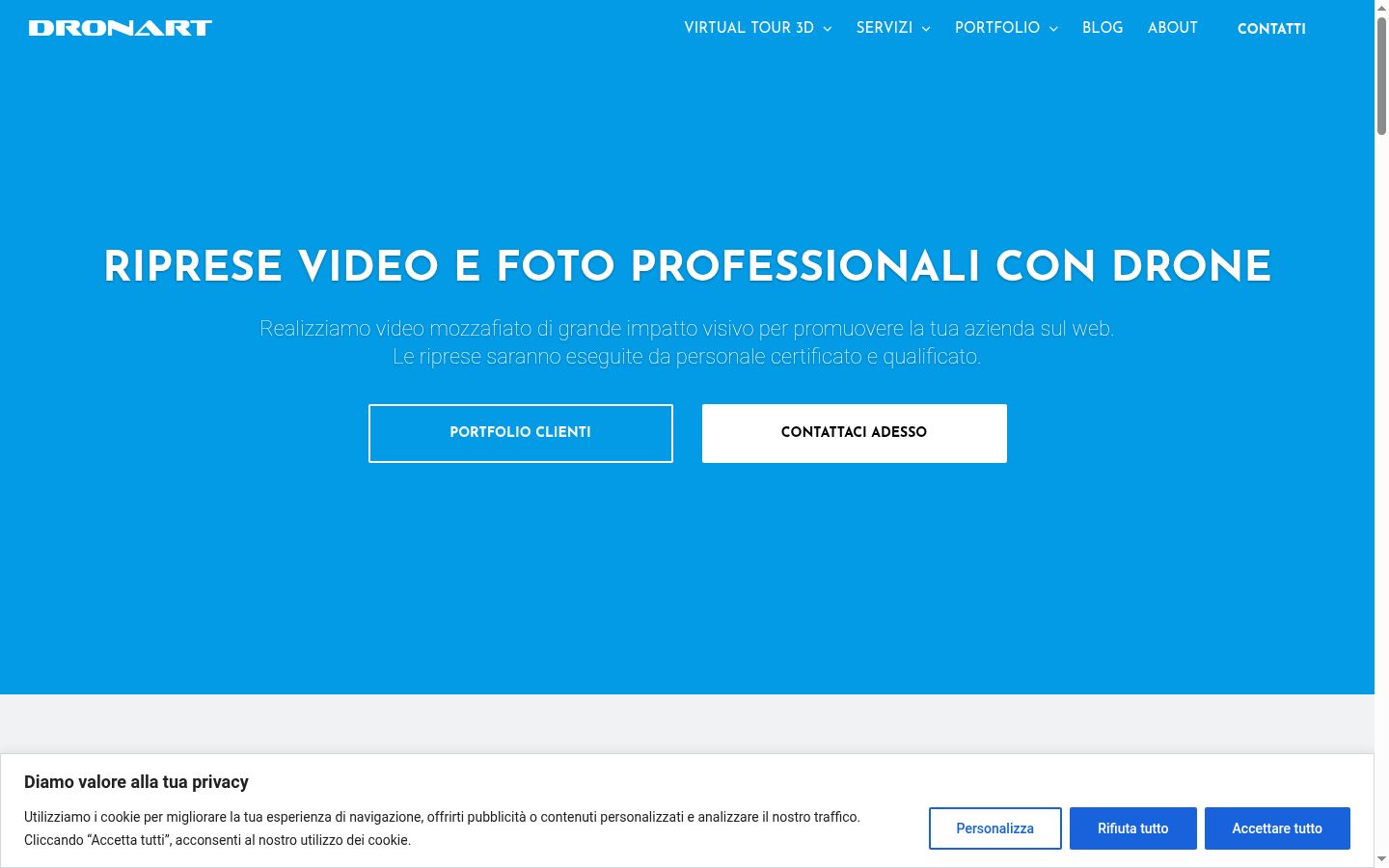Choose Personalizza in the cookie banner
1389x868 pixels.
pos(995,828)
